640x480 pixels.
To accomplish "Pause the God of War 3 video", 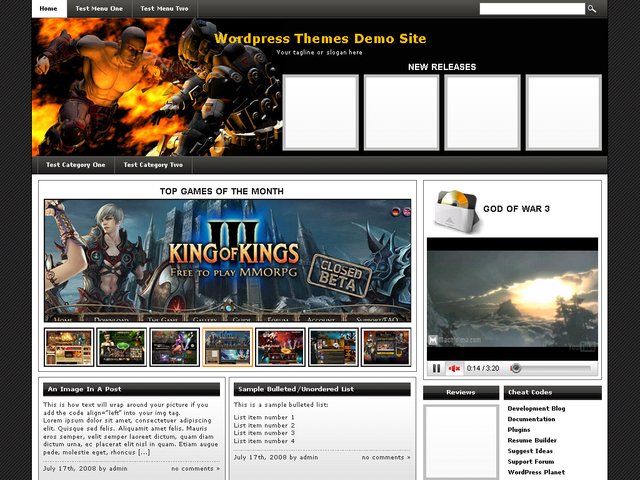I will click(x=436, y=369).
